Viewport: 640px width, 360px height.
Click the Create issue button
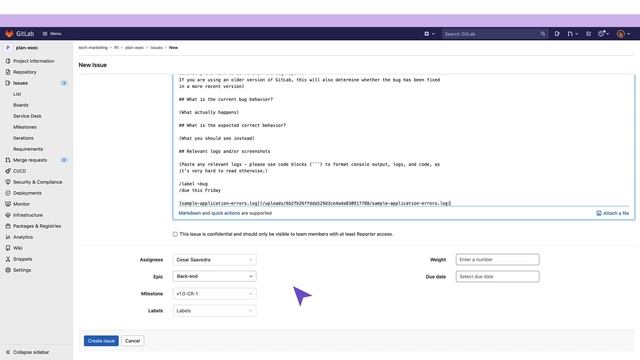point(101,341)
